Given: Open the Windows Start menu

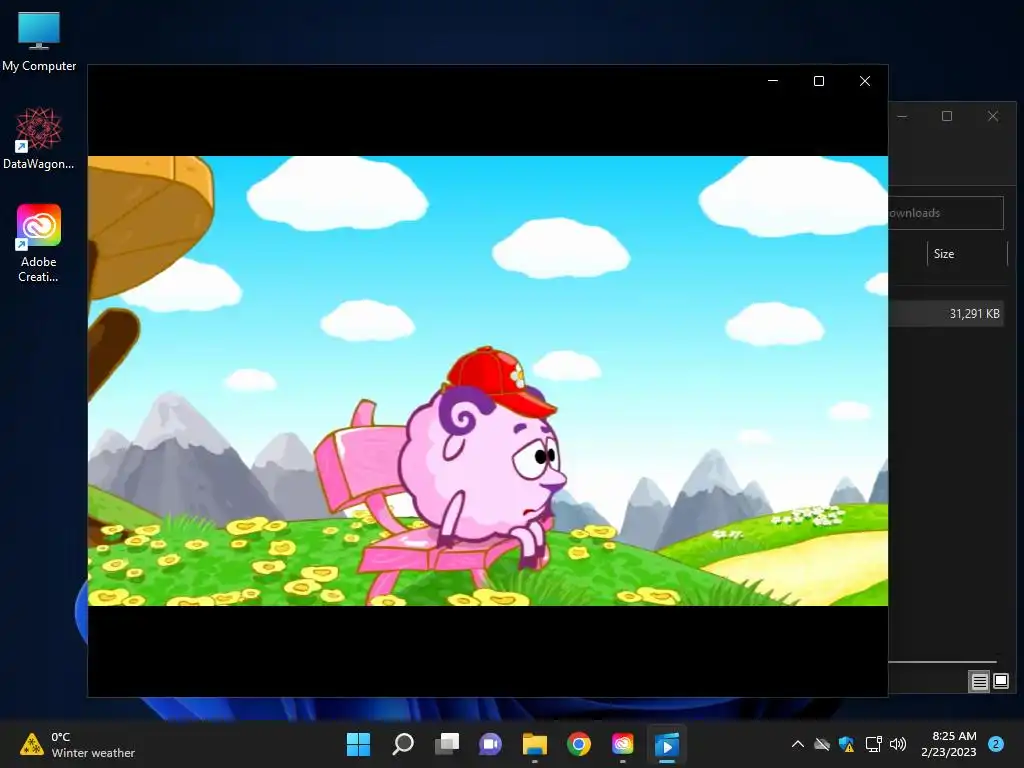Looking at the screenshot, I should pyautogui.click(x=358, y=744).
